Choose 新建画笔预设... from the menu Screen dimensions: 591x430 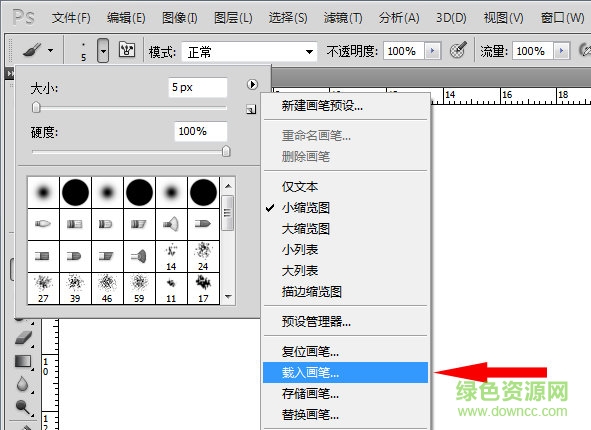tap(345, 106)
